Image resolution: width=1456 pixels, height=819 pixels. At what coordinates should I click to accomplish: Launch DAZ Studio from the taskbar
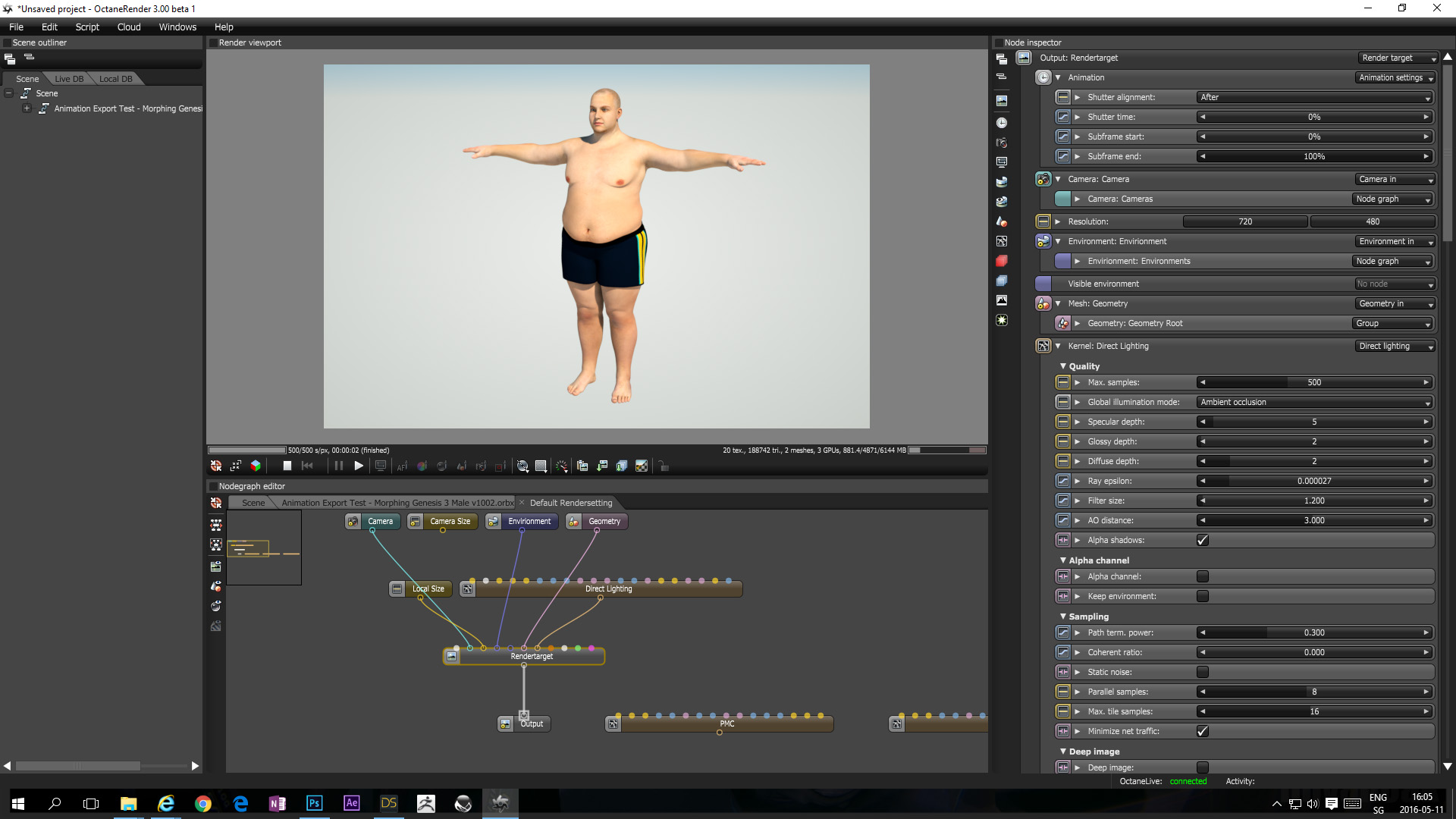(389, 803)
